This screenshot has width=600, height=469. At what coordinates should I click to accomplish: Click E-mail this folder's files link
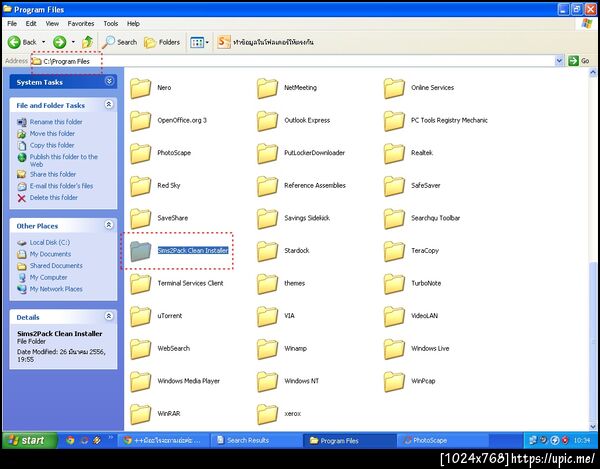(61, 186)
